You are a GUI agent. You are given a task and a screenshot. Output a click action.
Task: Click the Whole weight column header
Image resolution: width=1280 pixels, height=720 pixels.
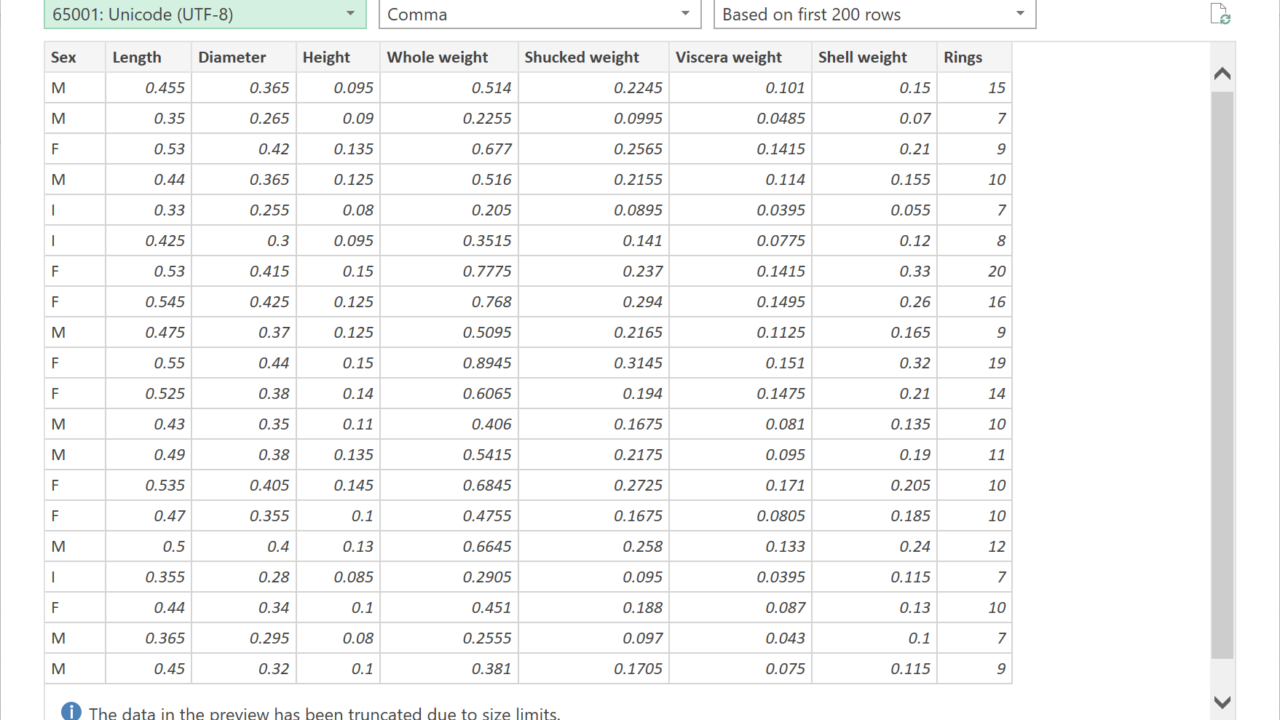[x=448, y=57]
